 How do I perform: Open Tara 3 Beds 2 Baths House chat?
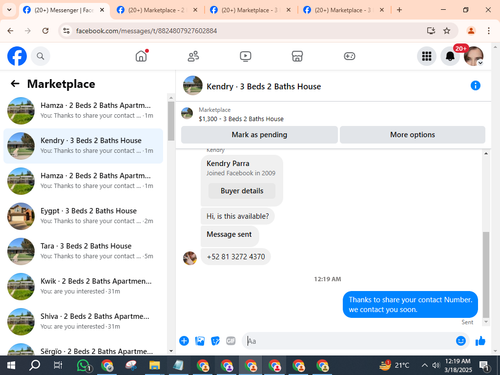(x=83, y=251)
